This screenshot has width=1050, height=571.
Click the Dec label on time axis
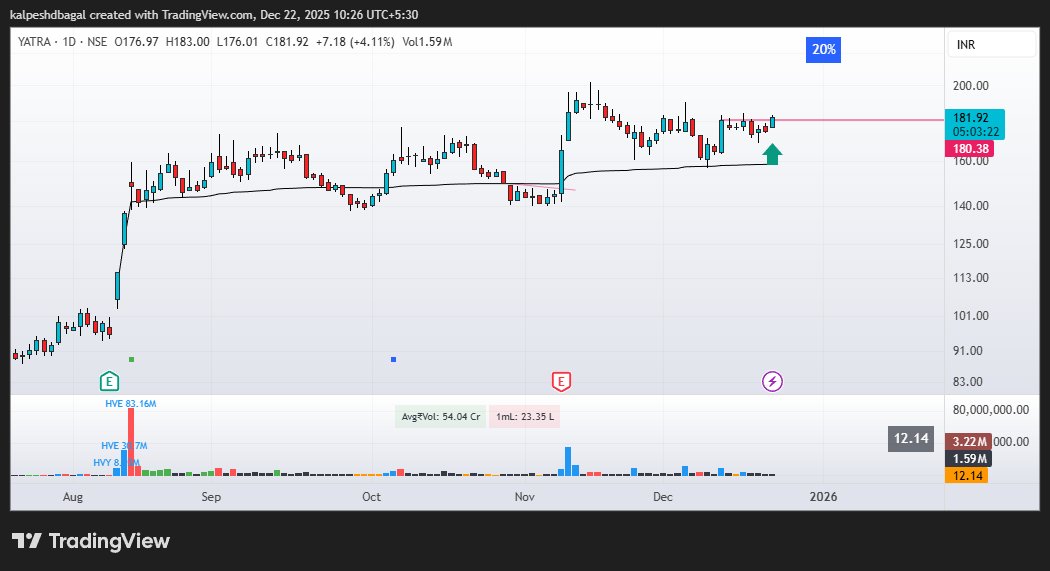(662, 497)
